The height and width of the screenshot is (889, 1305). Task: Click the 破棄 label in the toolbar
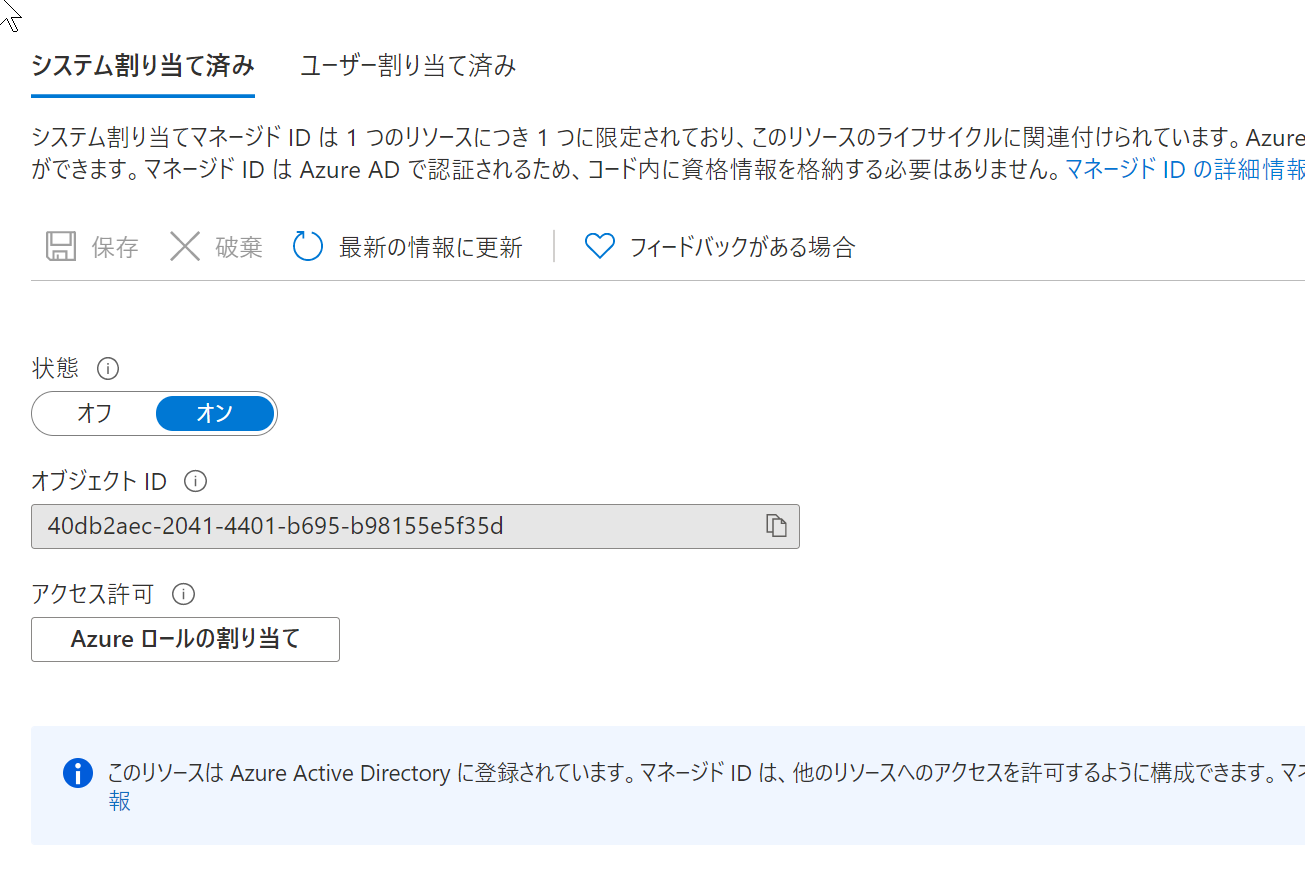pos(239,247)
